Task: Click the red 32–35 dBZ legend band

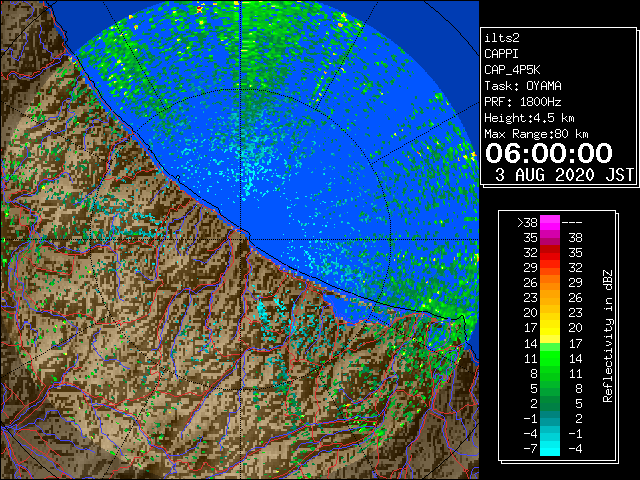Action: (x=550, y=253)
